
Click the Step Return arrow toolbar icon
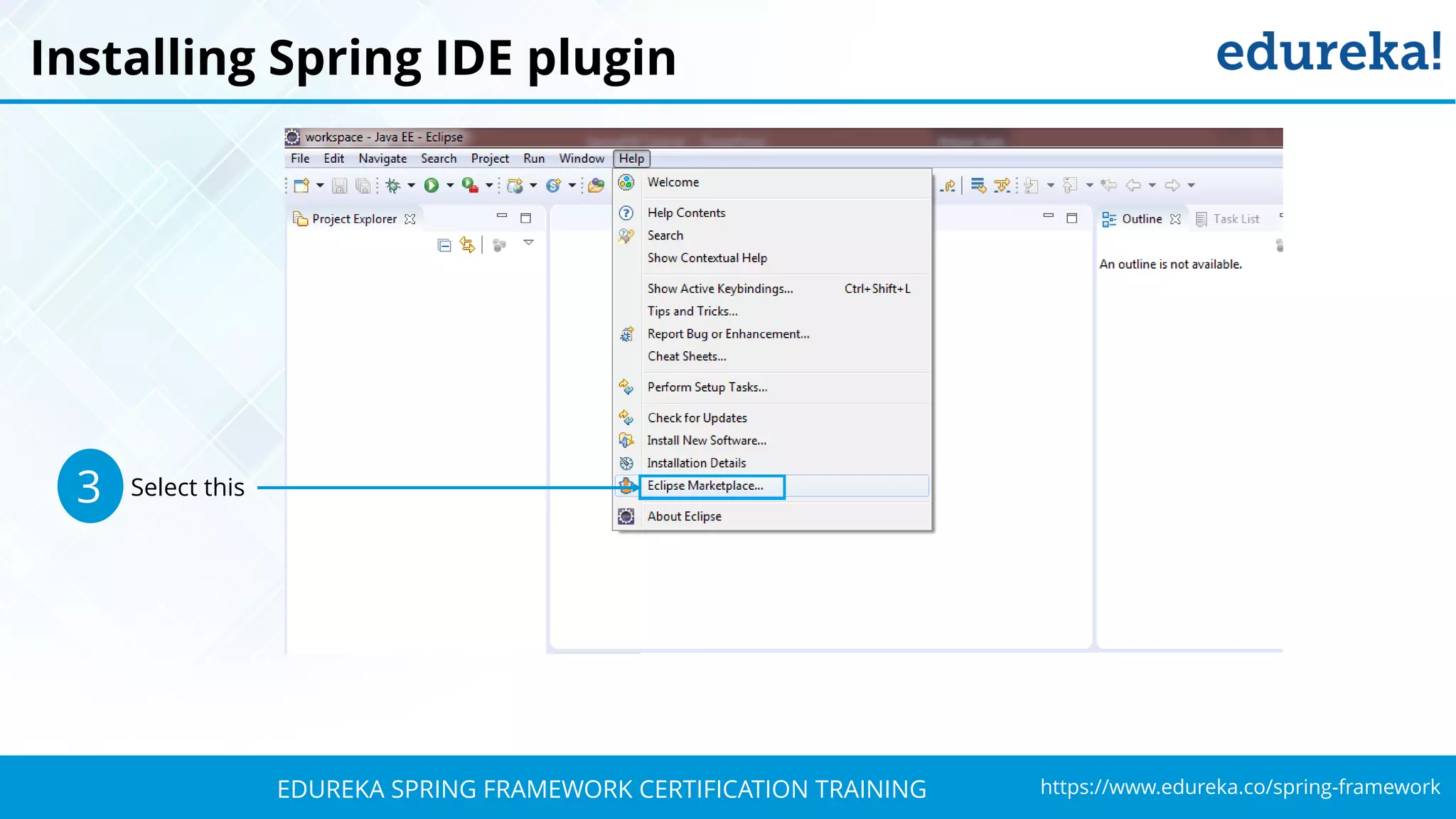(948, 186)
